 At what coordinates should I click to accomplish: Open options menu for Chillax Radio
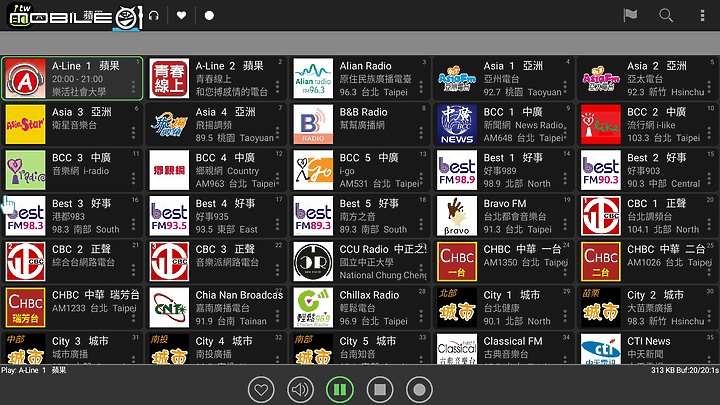(421, 316)
